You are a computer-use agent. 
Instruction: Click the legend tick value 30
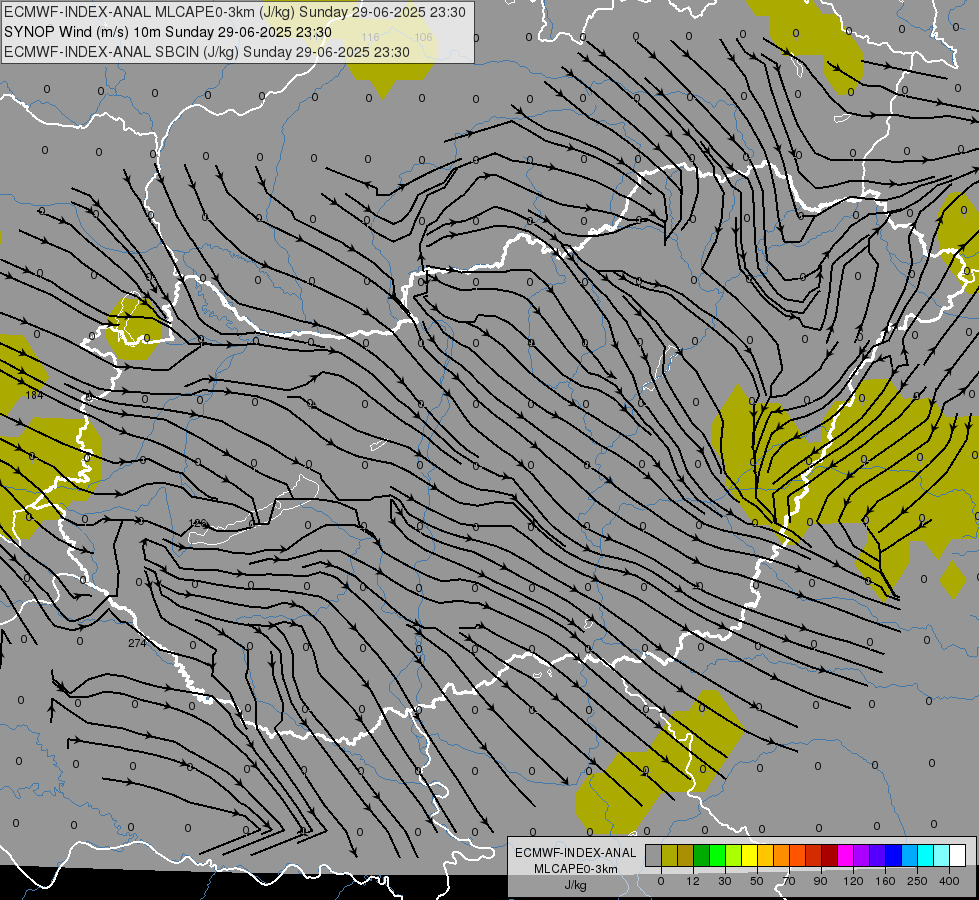(x=725, y=881)
